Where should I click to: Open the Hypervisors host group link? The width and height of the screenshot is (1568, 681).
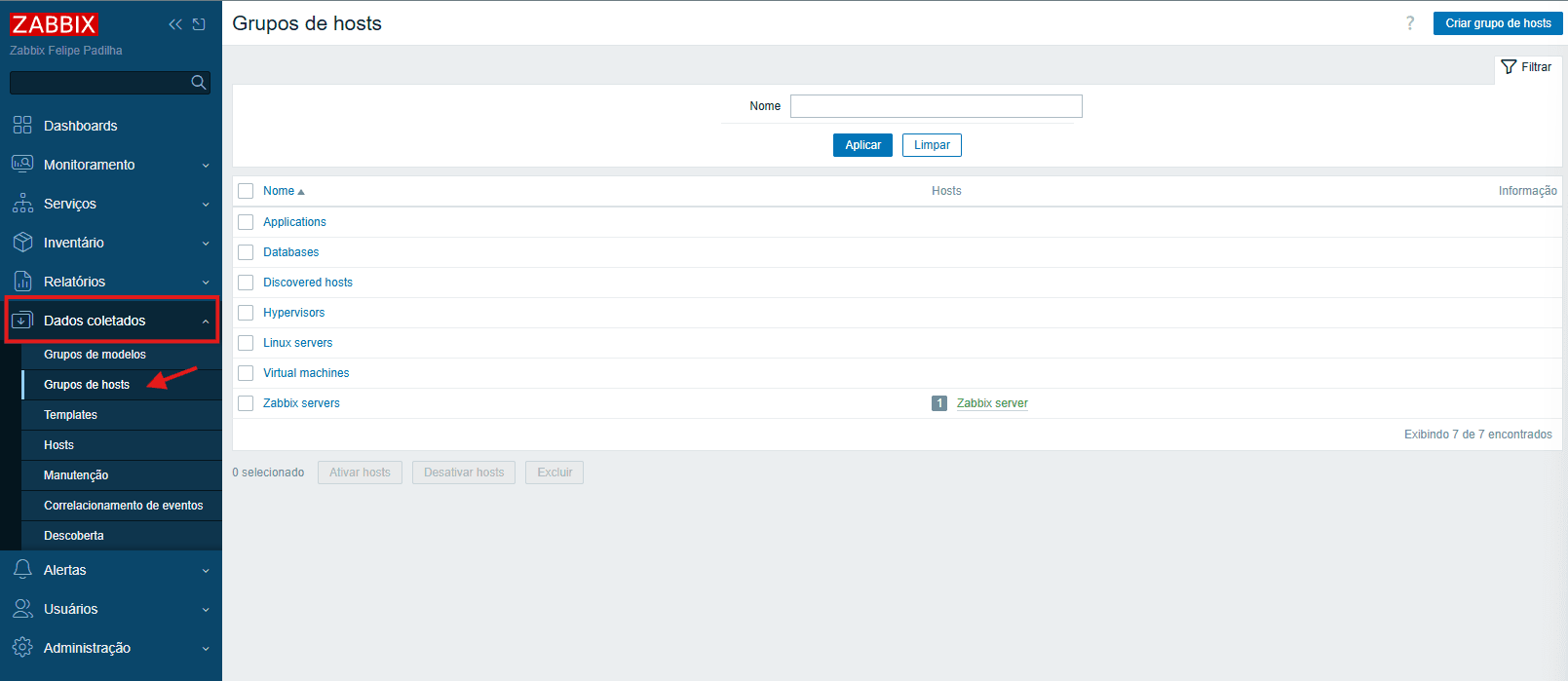(x=293, y=313)
